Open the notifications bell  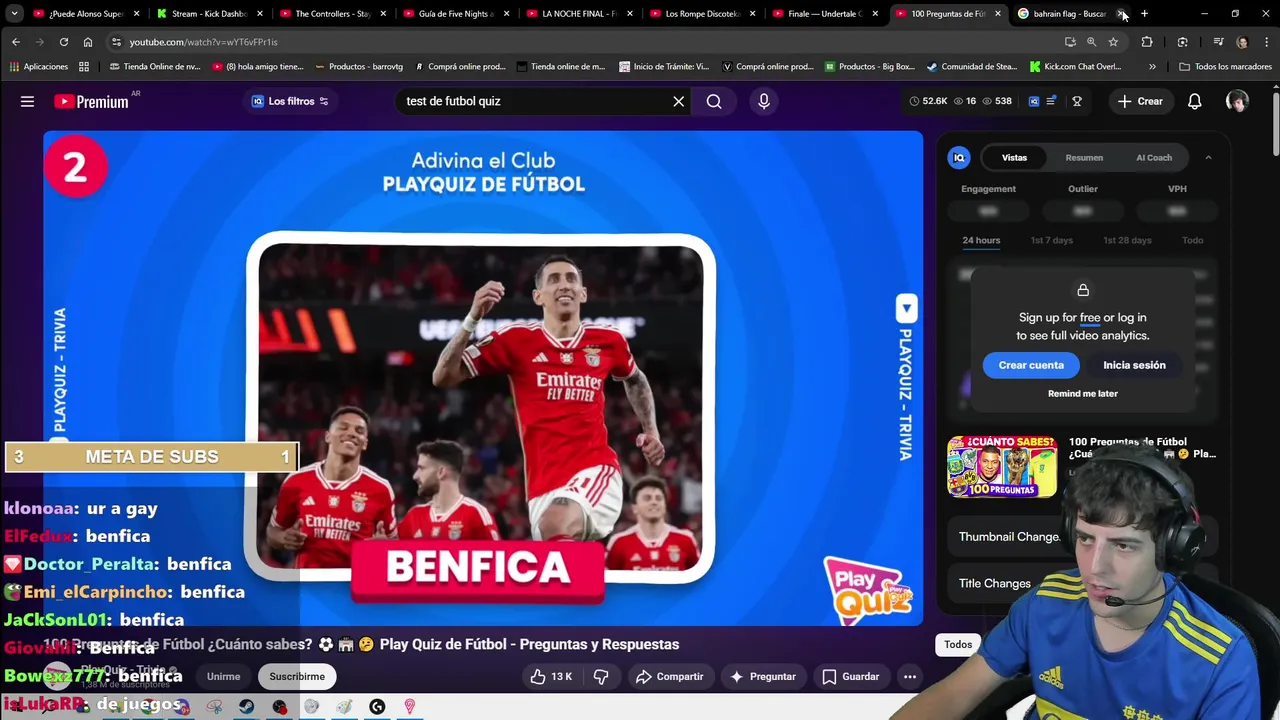tap(1194, 101)
